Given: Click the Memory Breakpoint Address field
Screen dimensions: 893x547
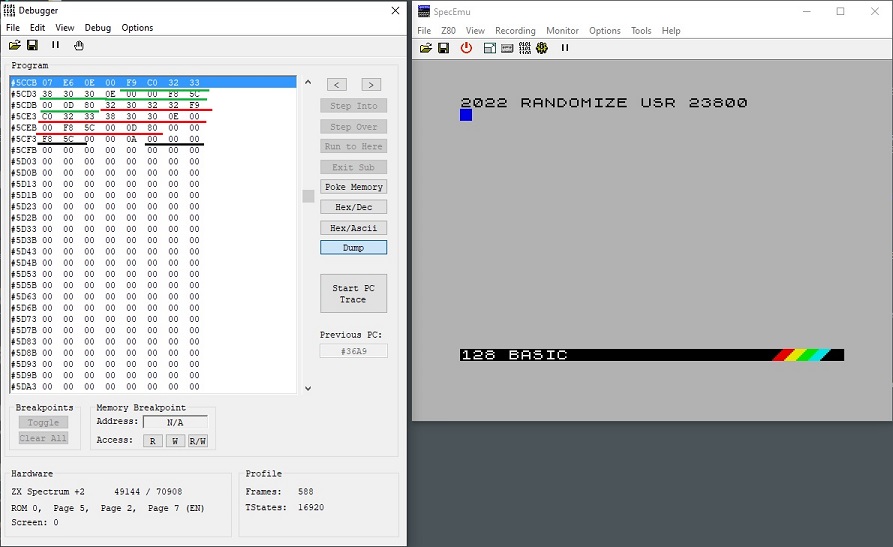Looking at the screenshot, I should [175, 422].
